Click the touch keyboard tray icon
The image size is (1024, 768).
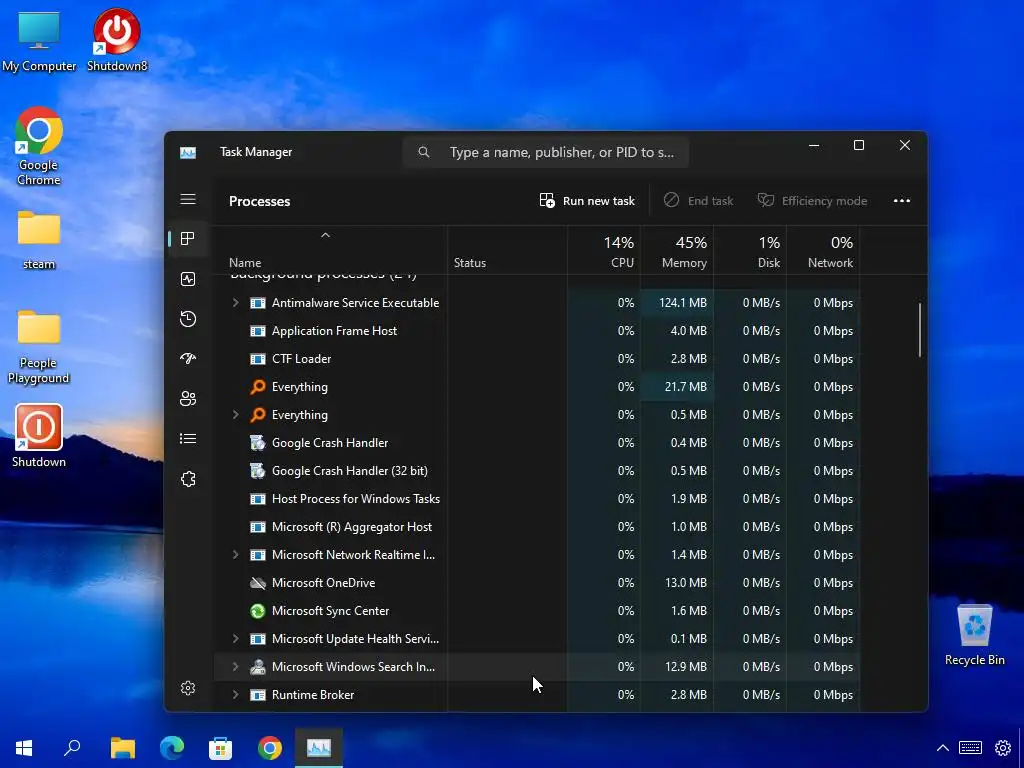pyautogui.click(x=970, y=748)
